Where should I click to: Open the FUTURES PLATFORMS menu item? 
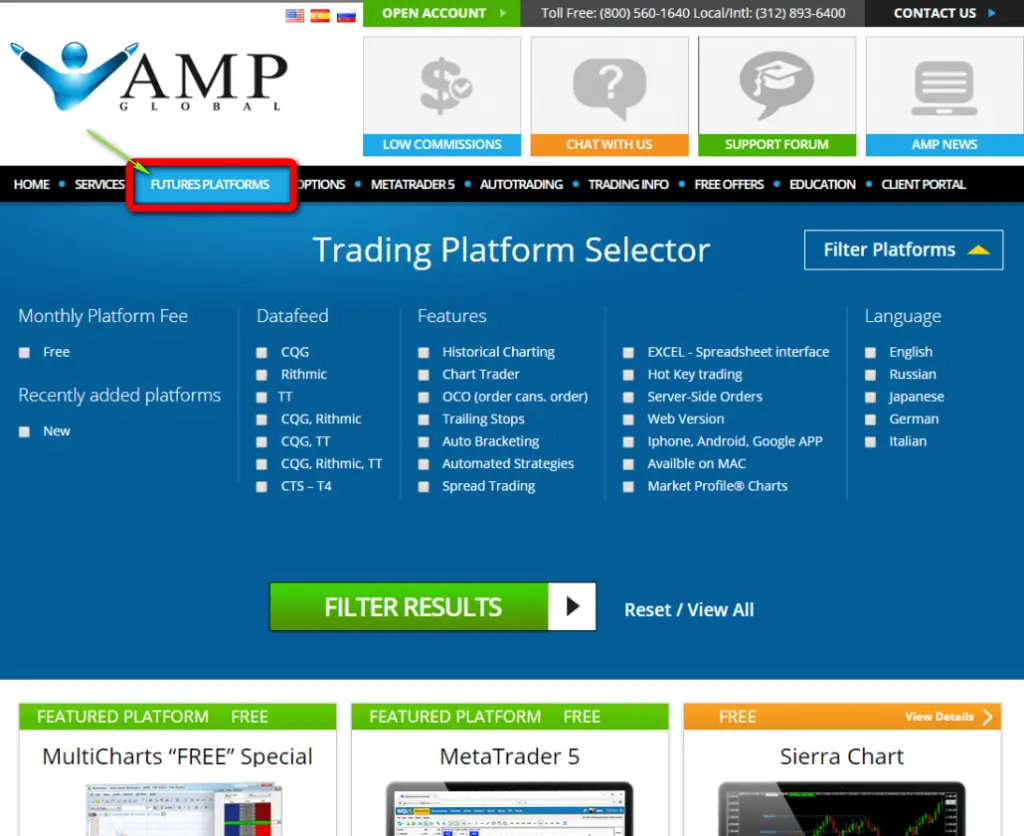(212, 184)
